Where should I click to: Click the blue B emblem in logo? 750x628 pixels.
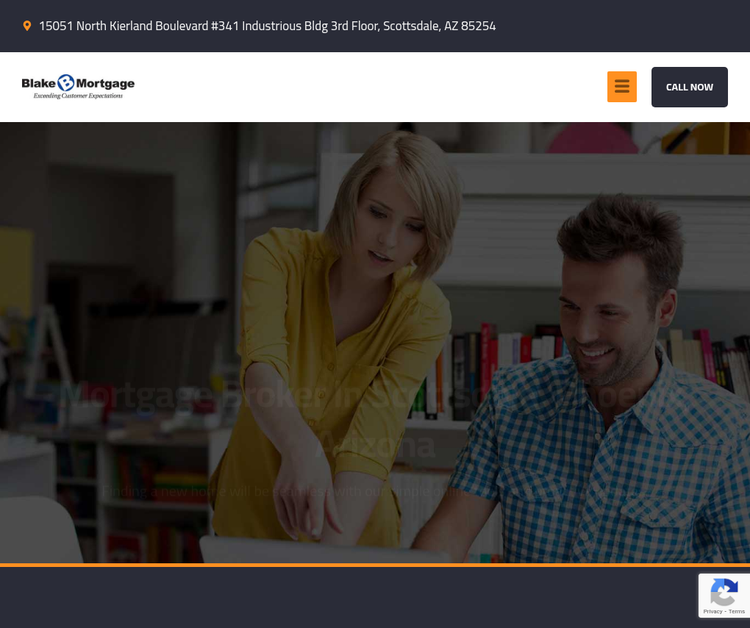click(x=66, y=83)
